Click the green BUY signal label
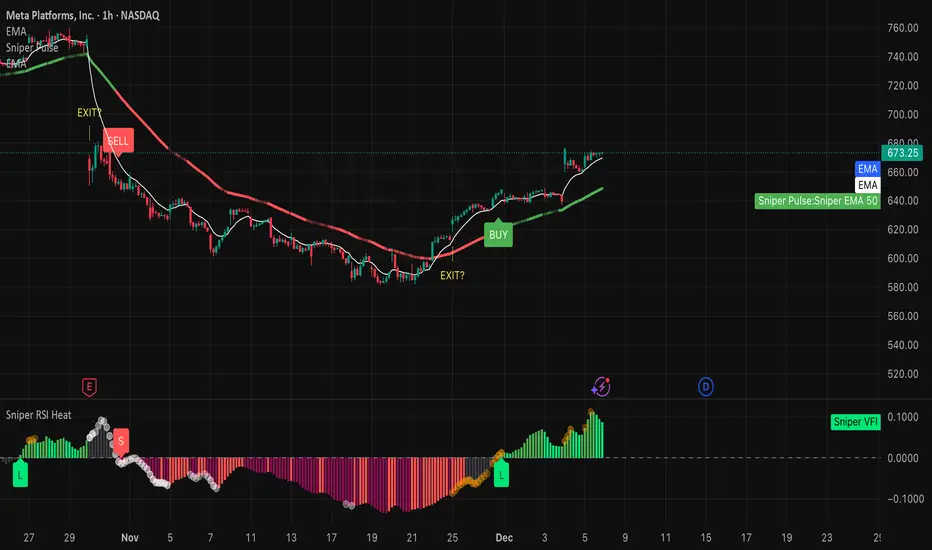Image resolution: width=932 pixels, height=550 pixels. point(498,234)
